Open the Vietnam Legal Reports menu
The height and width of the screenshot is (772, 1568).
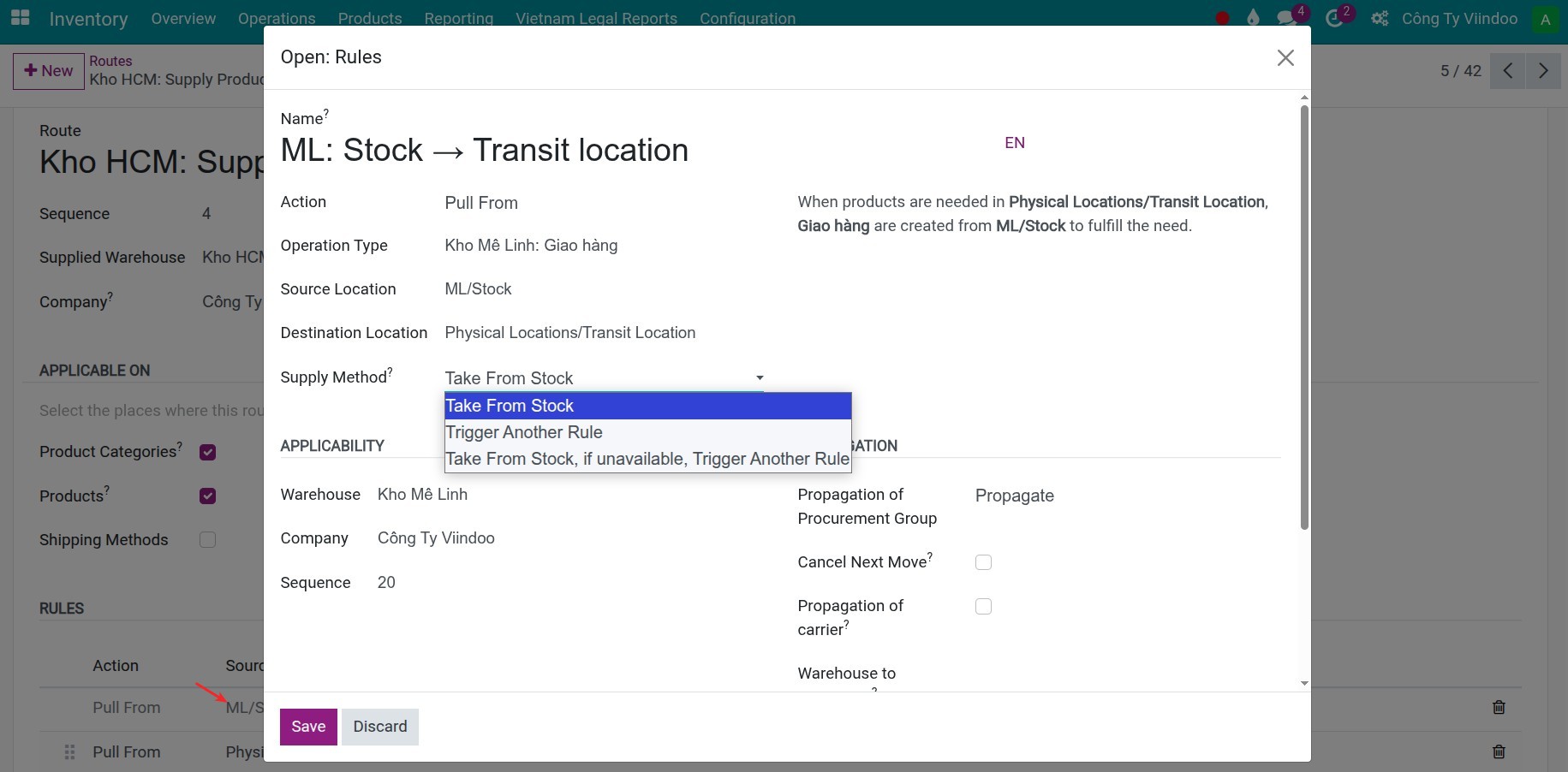tap(596, 18)
